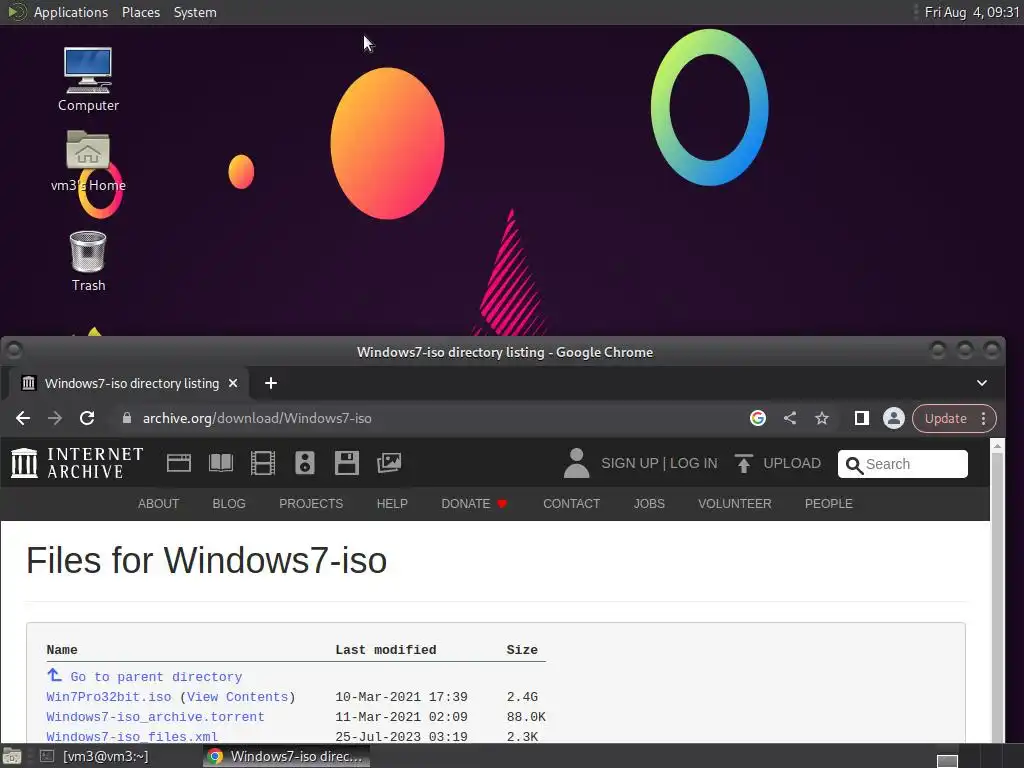Click the UPLOAD link
The image size is (1024, 768).
click(x=792, y=463)
